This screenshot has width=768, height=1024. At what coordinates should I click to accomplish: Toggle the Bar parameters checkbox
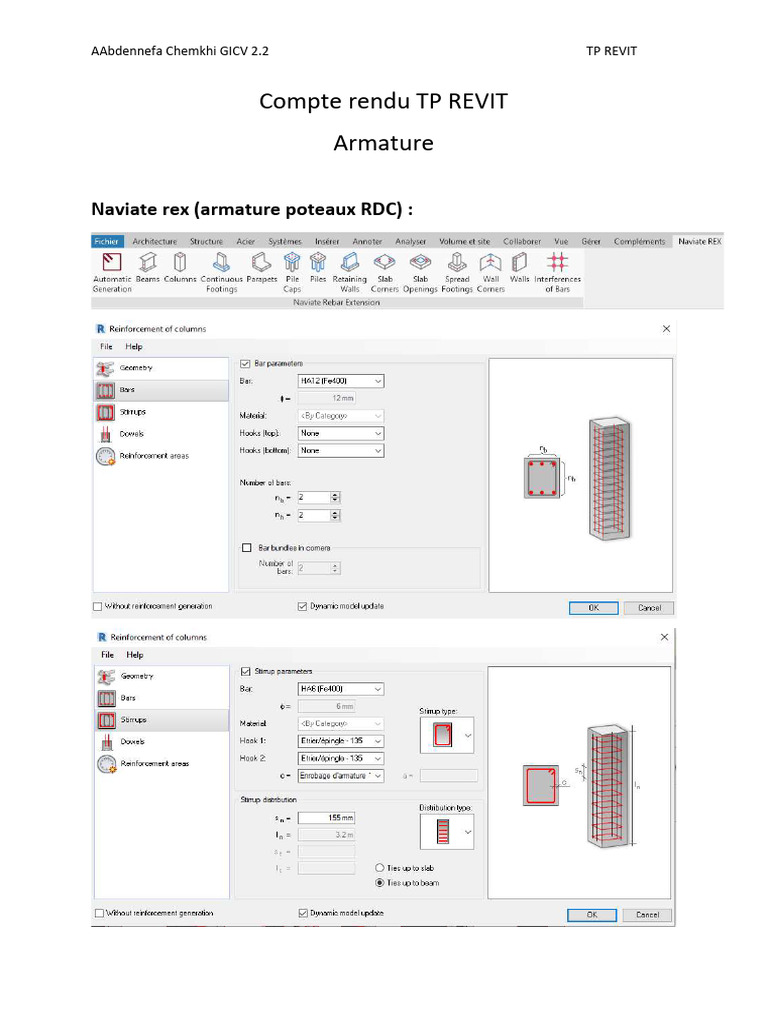pyautogui.click(x=246, y=364)
